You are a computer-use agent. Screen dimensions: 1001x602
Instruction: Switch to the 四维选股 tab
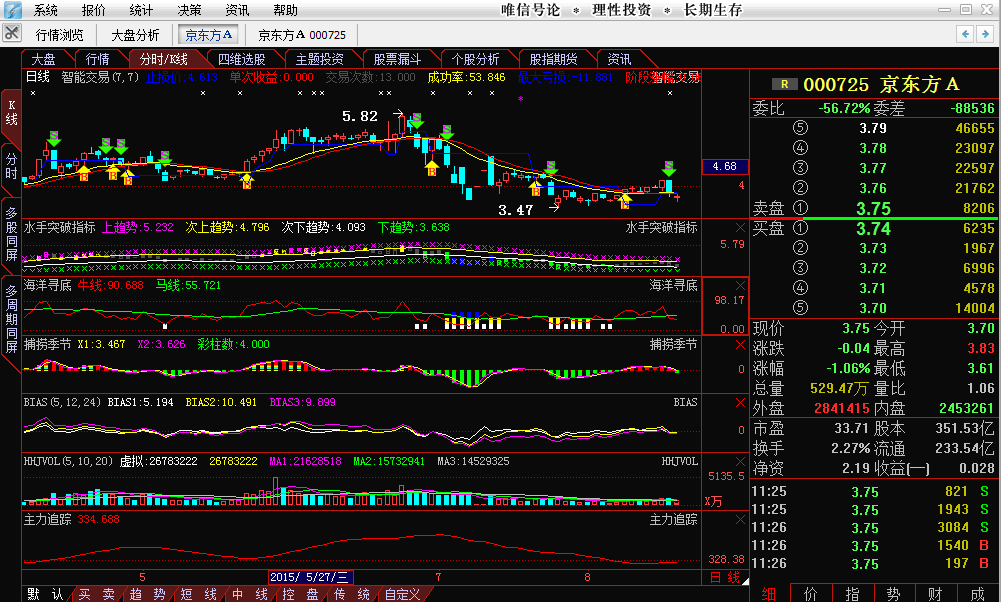point(242,59)
